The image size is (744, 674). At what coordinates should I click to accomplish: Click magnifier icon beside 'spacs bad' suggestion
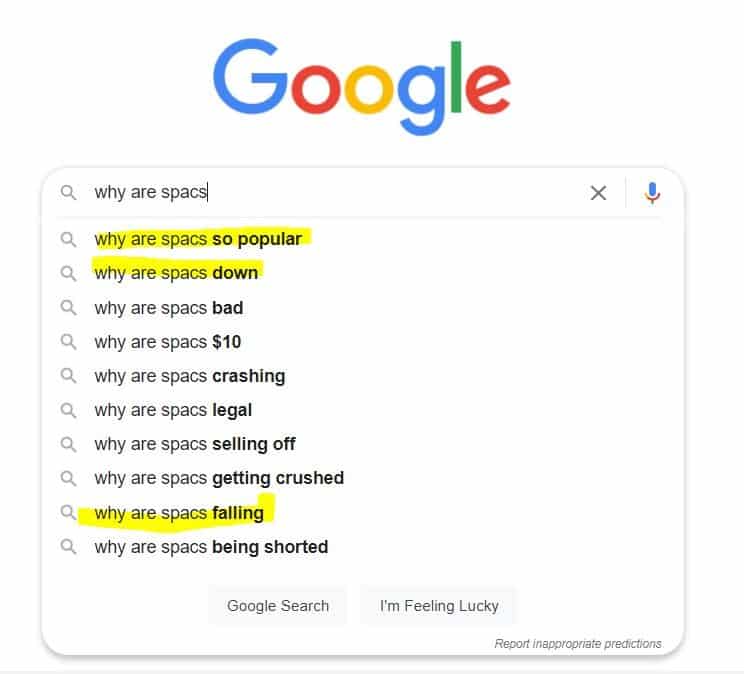[x=68, y=308]
